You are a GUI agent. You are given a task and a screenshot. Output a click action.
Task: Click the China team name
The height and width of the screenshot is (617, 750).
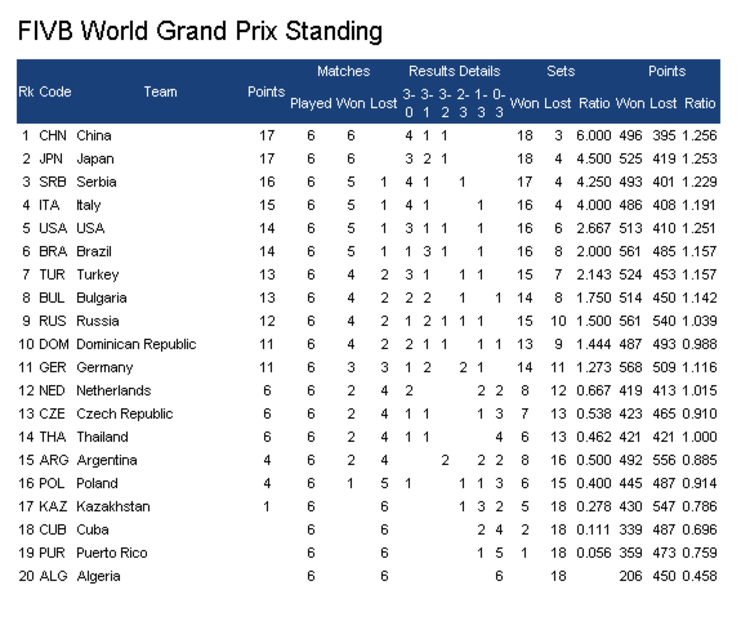click(94, 136)
